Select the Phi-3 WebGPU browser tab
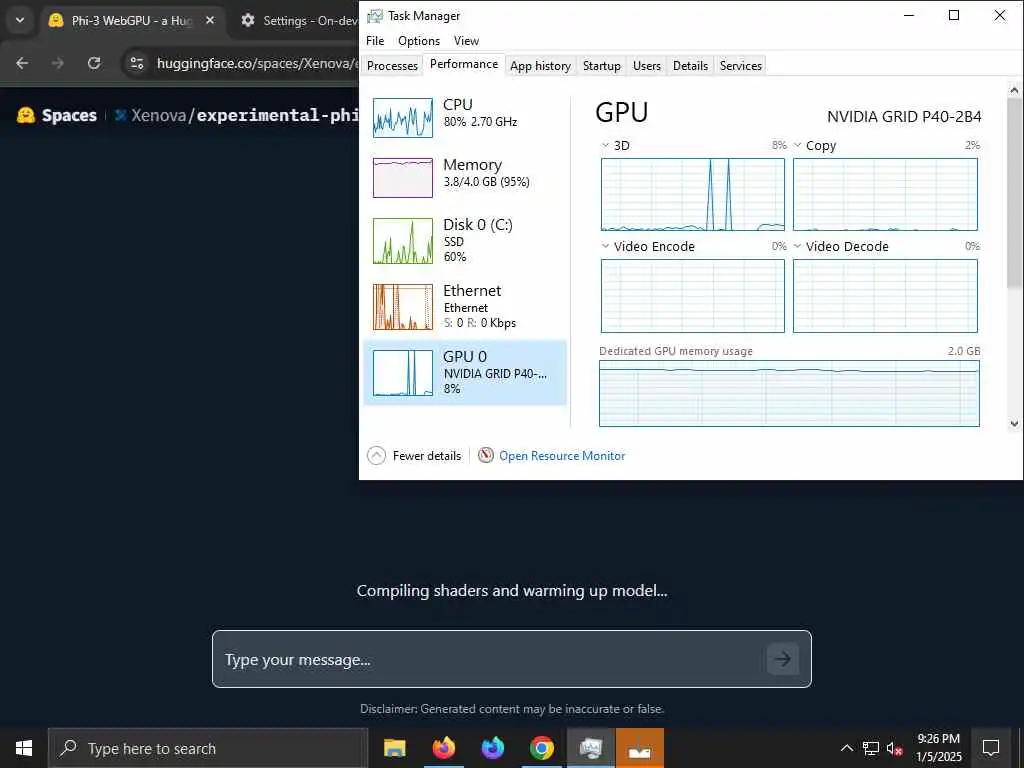Image resolution: width=1024 pixels, height=768 pixels. point(133,20)
